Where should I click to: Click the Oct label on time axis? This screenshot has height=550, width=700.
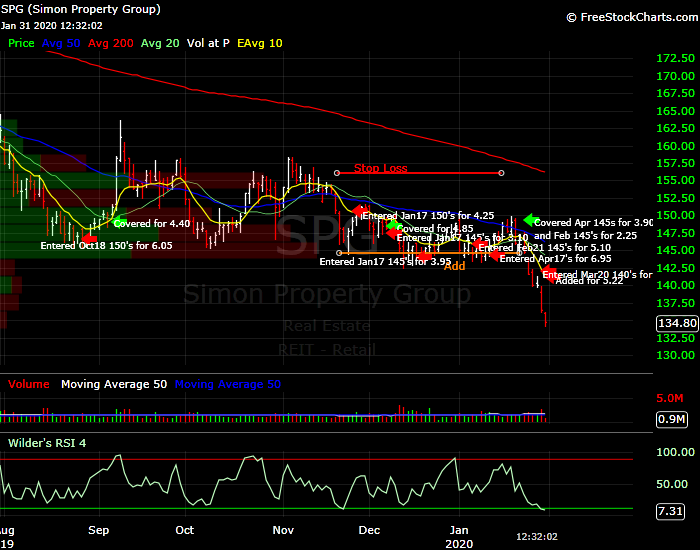coord(184,530)
